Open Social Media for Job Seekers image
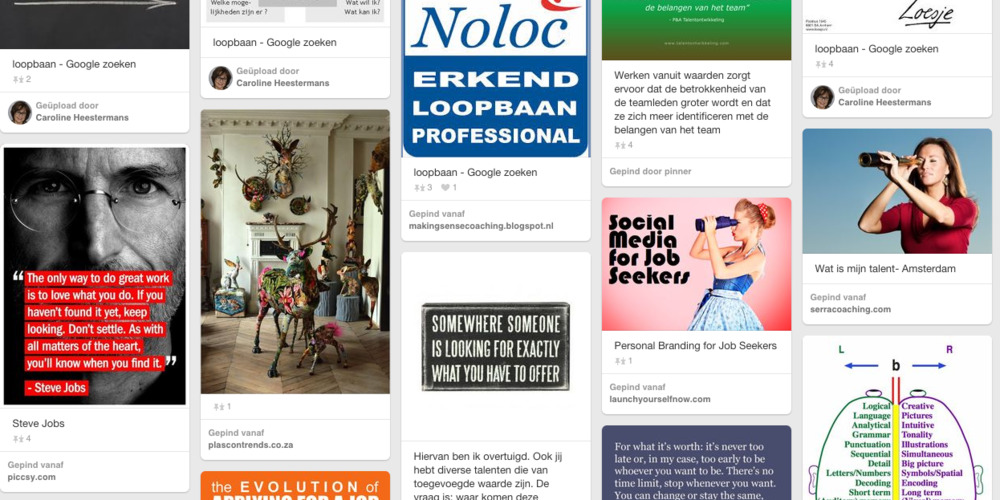The height and width of the screenshot is (500, 1000). click(x=696, y=264)
